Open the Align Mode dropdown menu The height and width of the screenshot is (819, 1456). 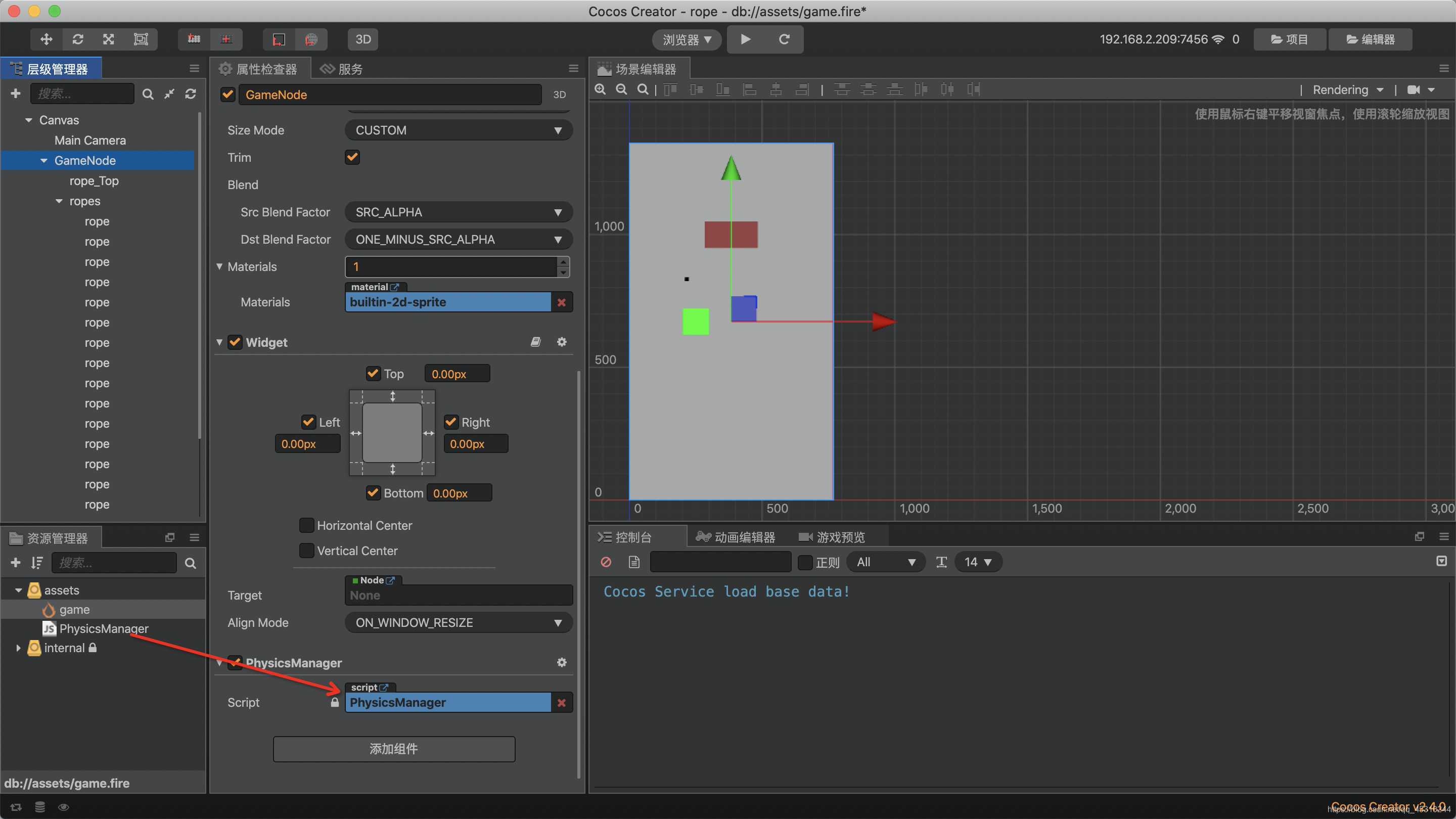tap(455, 622)
